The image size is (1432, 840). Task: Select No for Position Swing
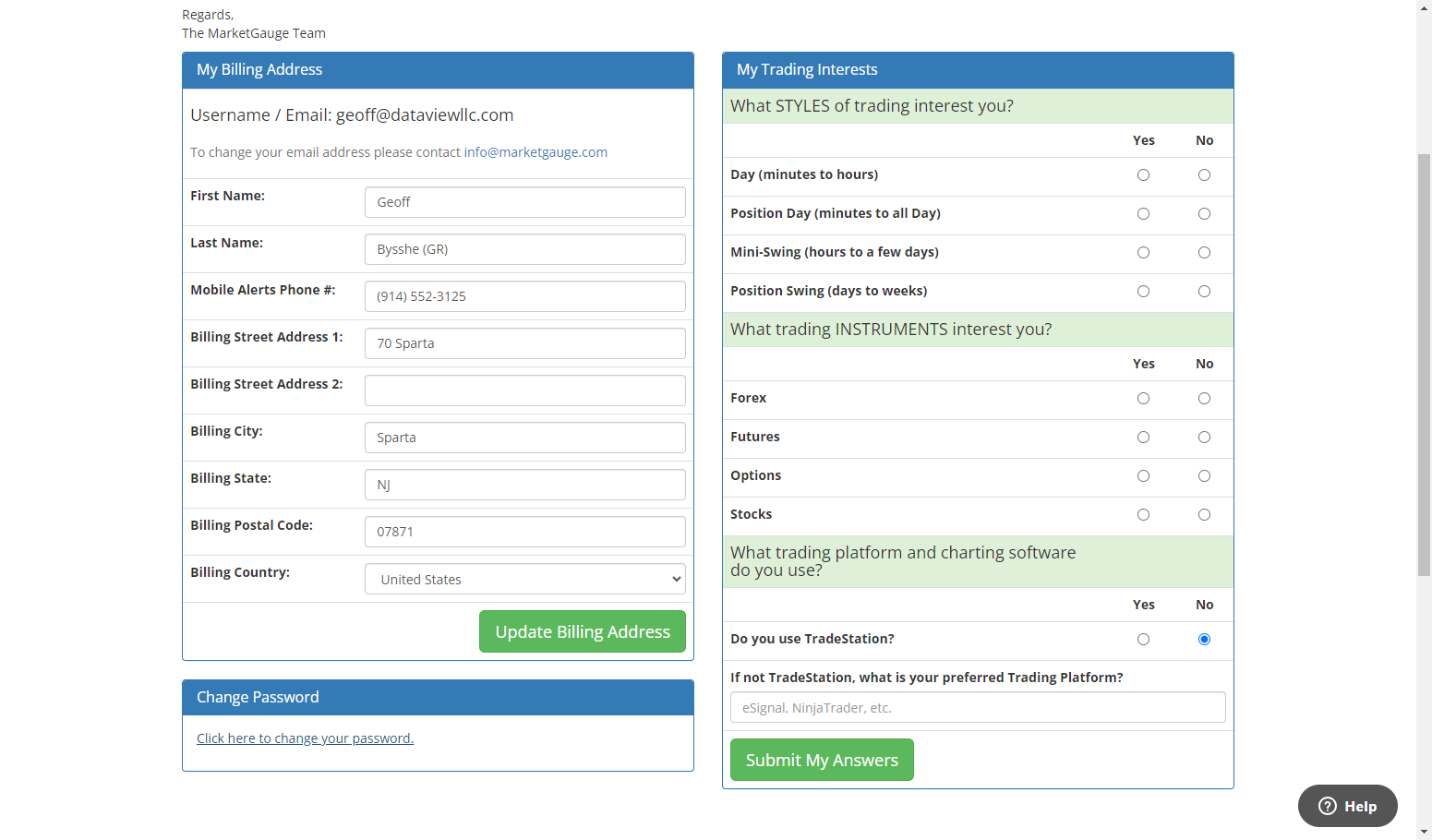(1204, 292)
